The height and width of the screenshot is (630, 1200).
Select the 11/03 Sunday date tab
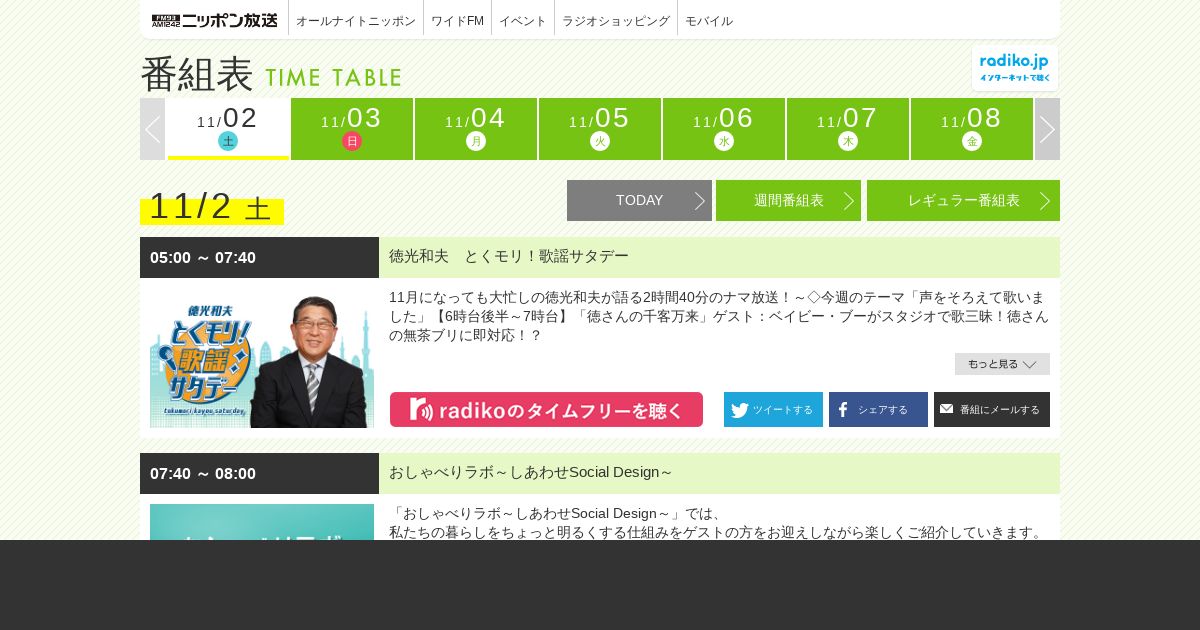point(352,129)
